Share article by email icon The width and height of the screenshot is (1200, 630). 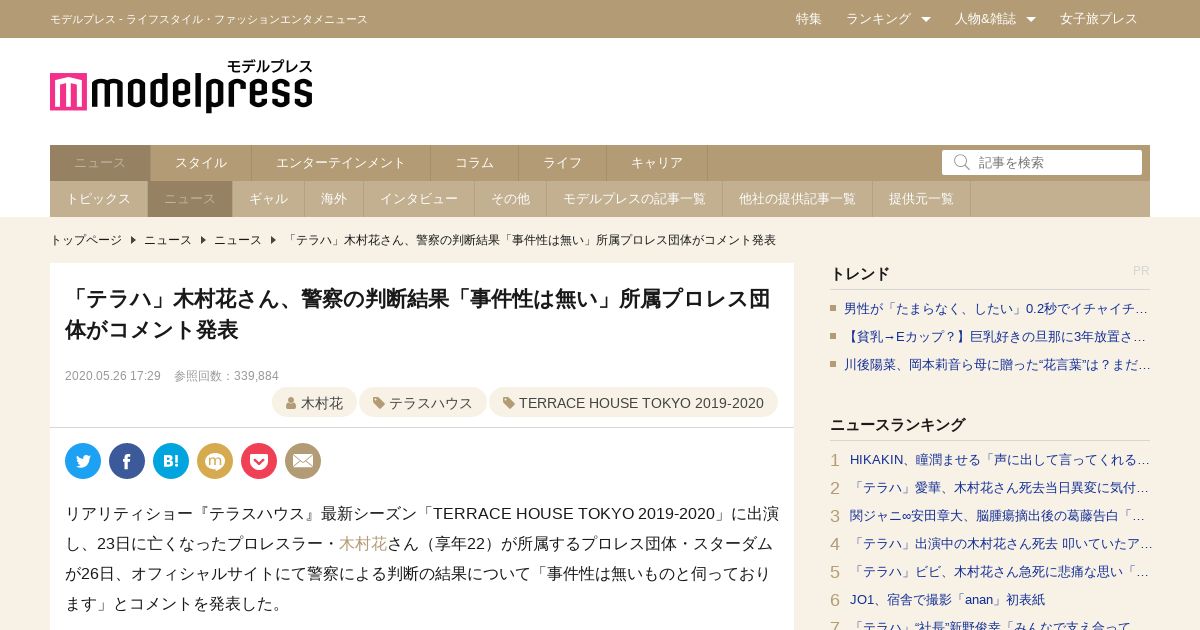click(303, 461)
